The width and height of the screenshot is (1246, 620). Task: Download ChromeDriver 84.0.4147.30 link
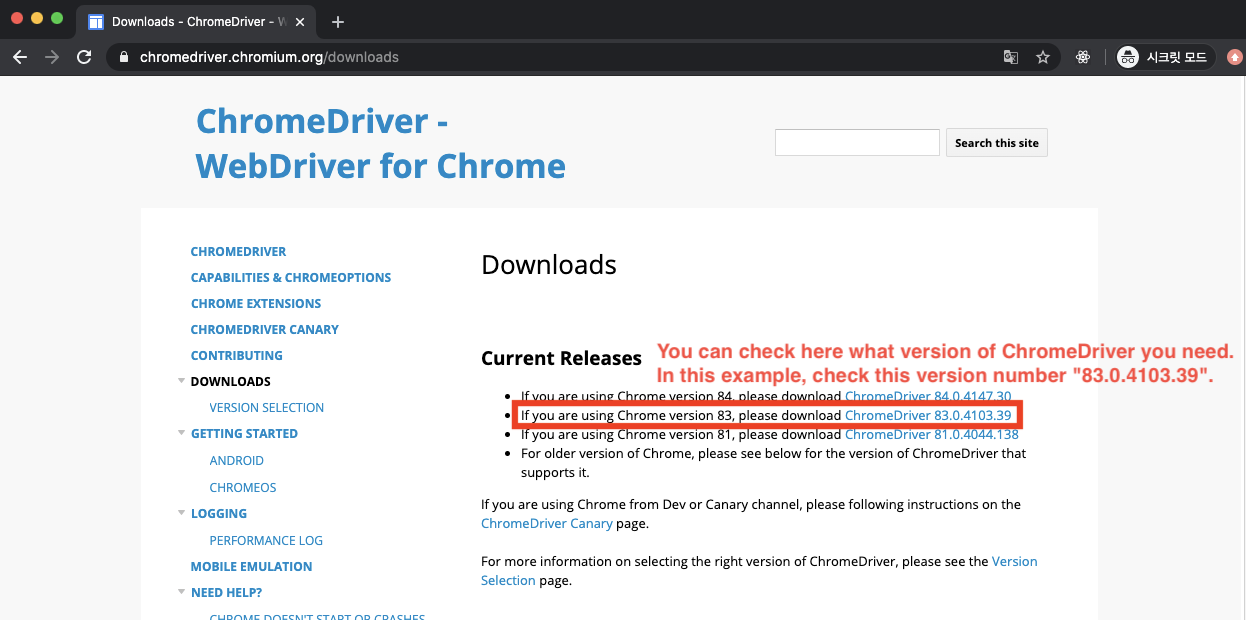coord(928,397)
